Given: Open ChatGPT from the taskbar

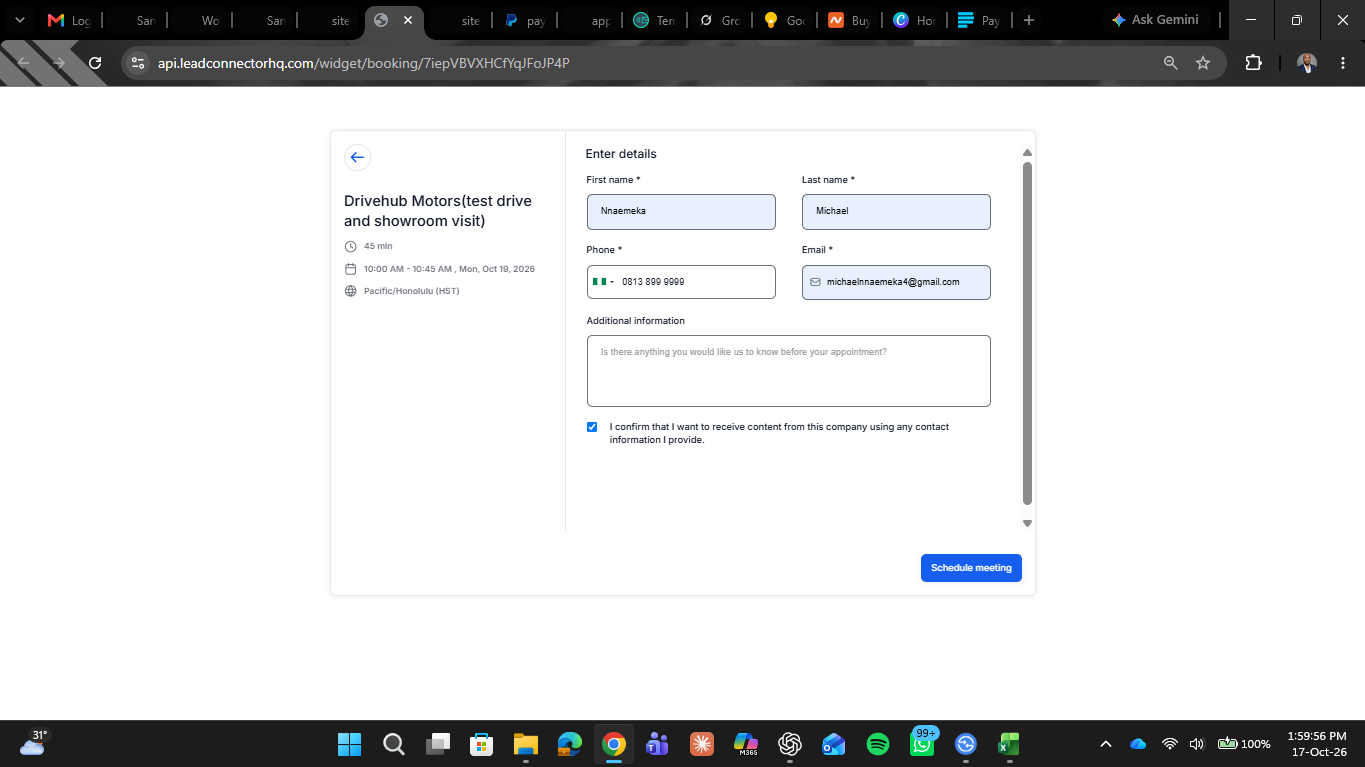Looking at the screenshot, I should [x=790, y=744].
